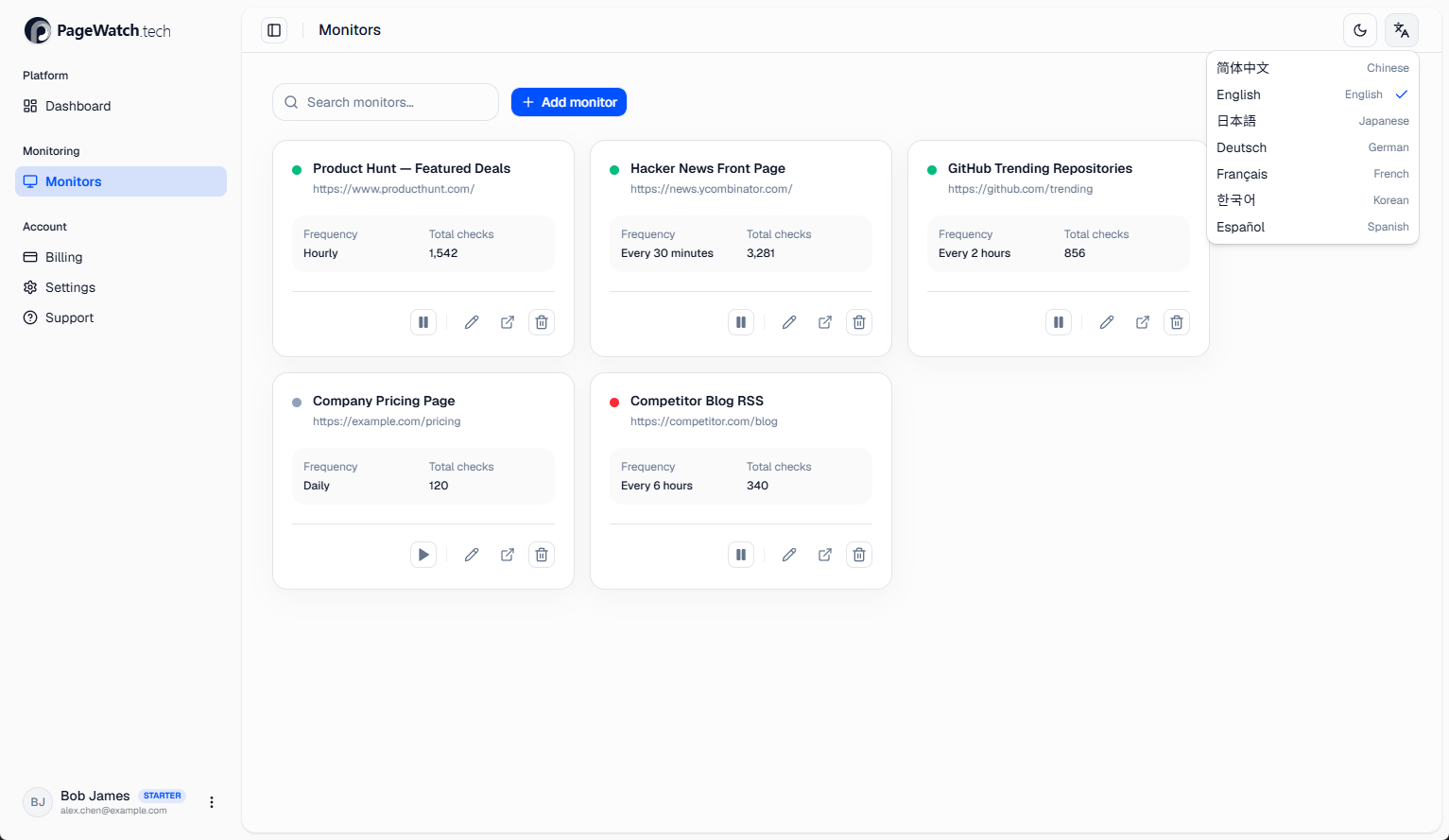
Task: Click the Monitors page heading
Action: [350, 30]
